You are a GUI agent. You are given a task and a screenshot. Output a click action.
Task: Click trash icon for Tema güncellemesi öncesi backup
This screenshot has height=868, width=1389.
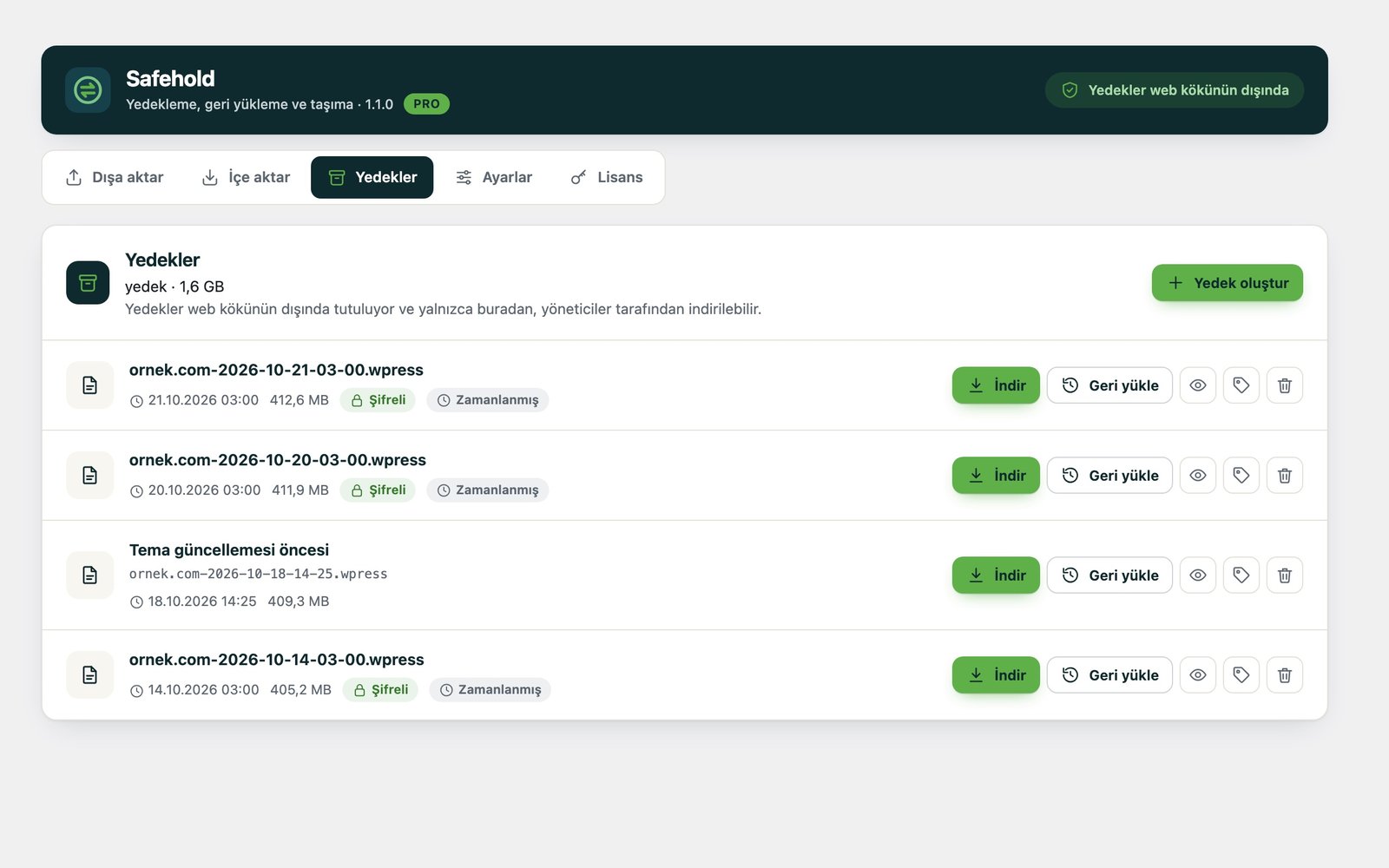1285,575
